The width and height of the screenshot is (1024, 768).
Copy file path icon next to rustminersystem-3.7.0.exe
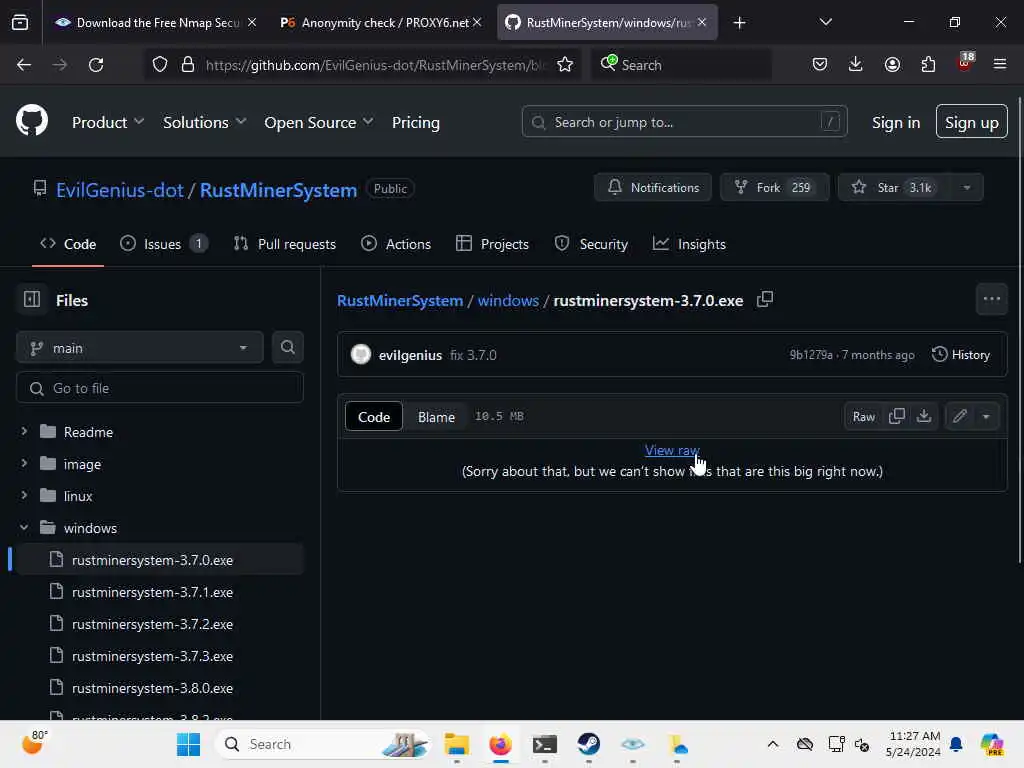(765, 300)
